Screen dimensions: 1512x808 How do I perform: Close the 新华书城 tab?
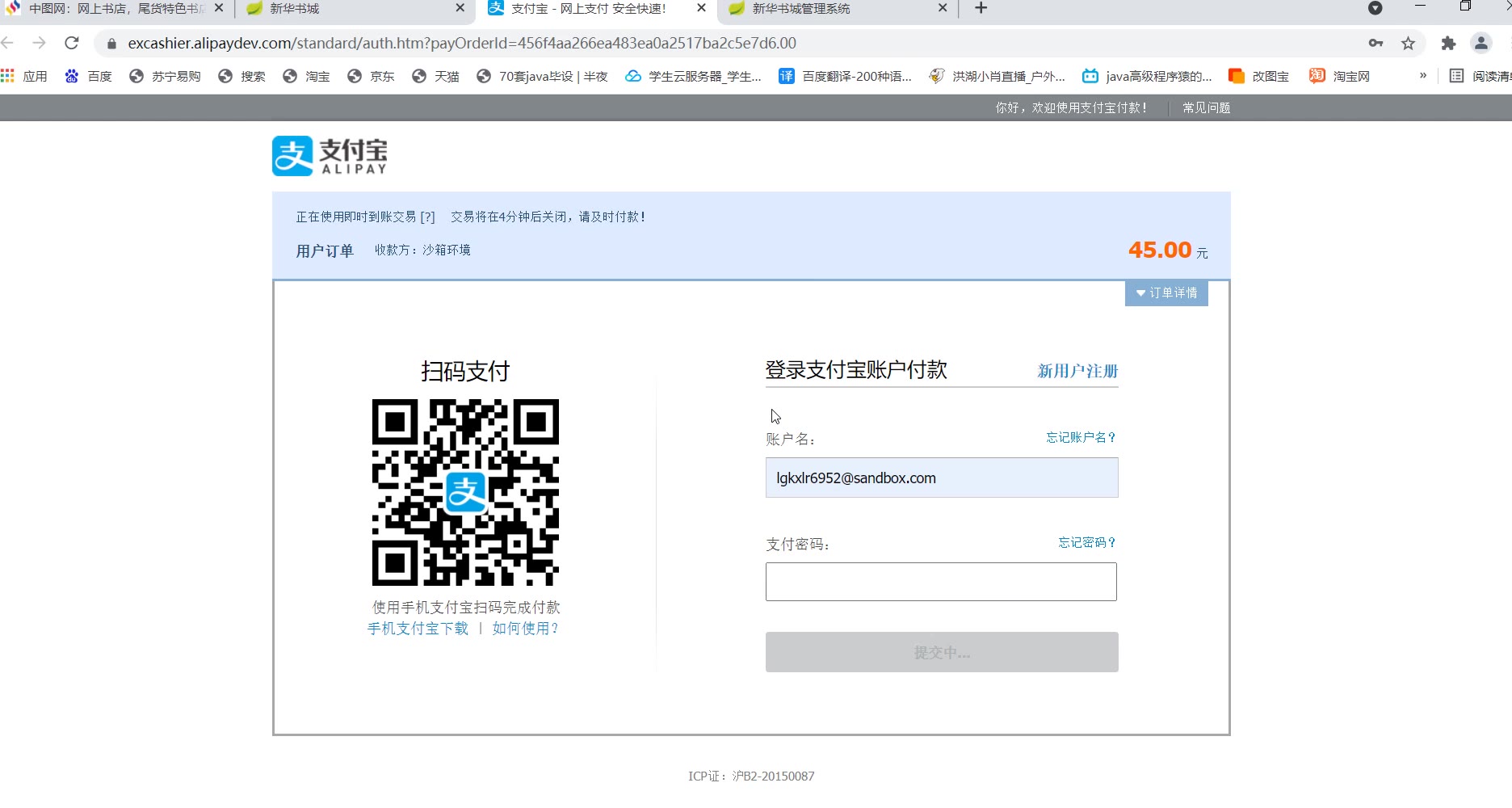pyautogui.click(x=460, y=8)
